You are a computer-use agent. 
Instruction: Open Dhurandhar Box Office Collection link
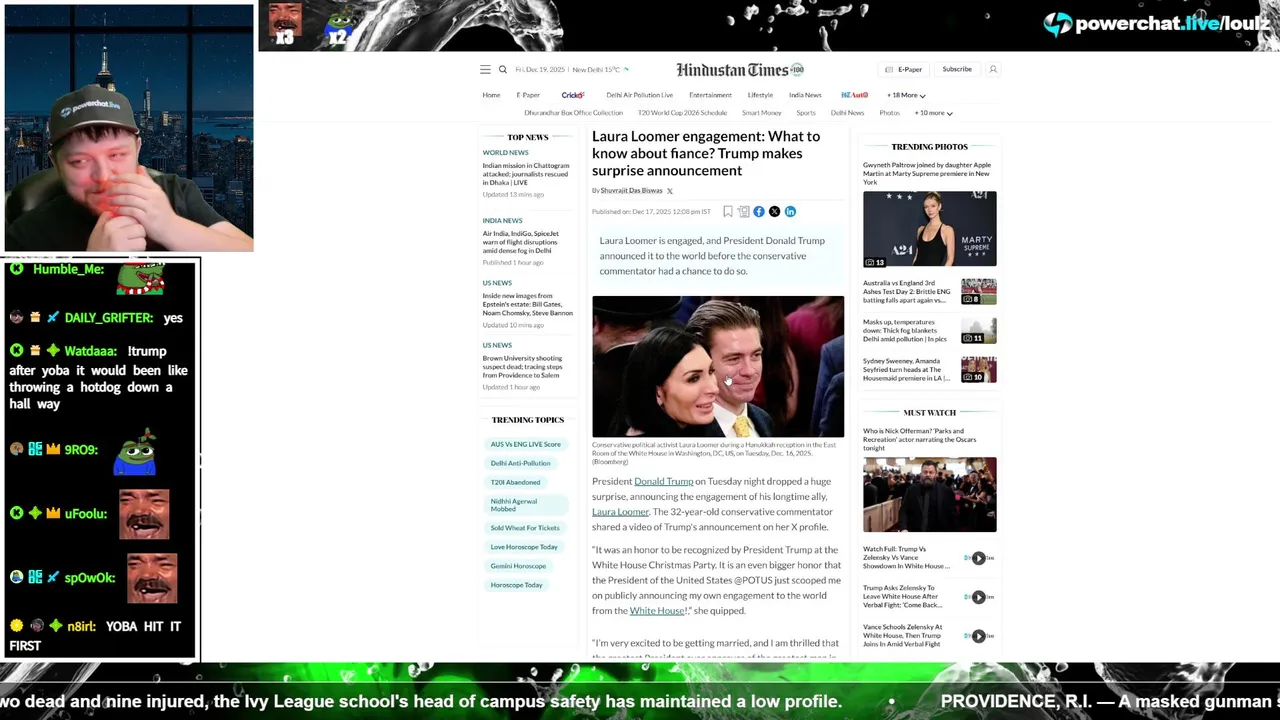pos(573,113)
